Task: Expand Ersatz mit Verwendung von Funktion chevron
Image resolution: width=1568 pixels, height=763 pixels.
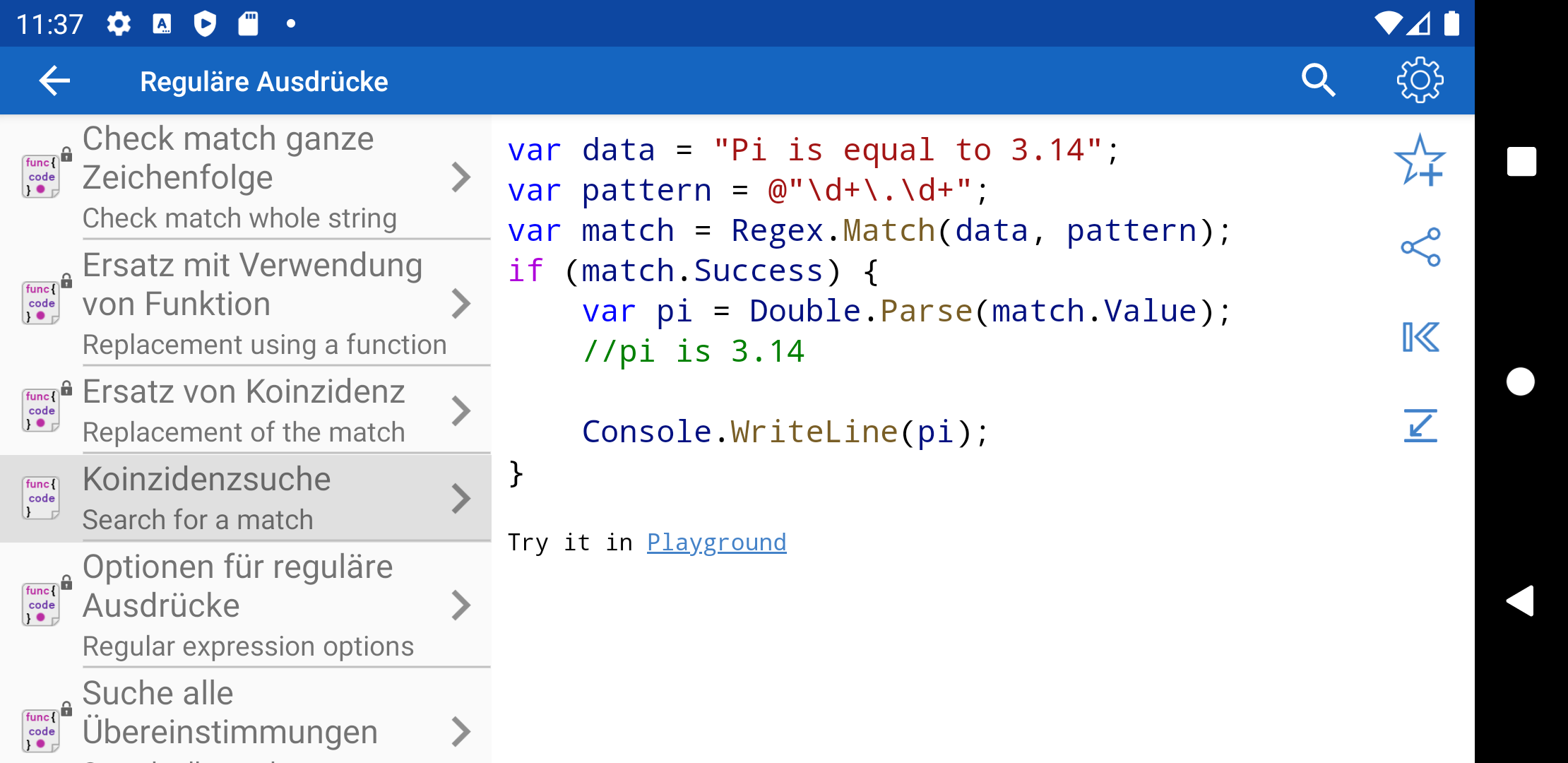Action: pyautogui.click(x=461, y=304)
